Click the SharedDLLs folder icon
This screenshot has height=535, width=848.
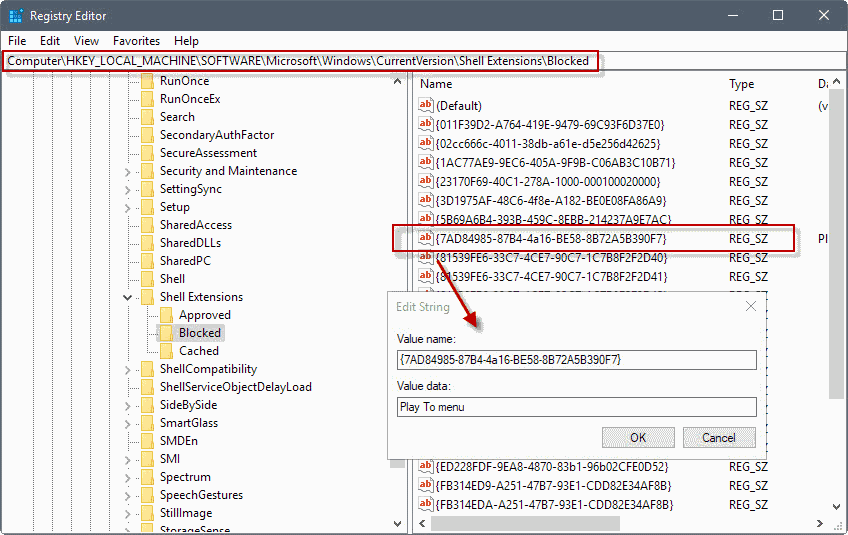pyautogui.click(x=147, y=243)
